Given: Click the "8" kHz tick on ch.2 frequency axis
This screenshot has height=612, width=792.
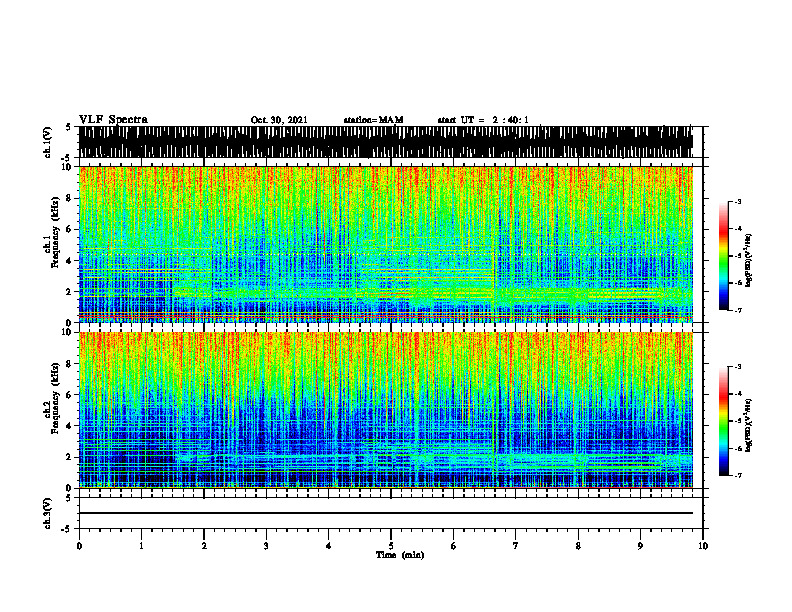Looking at the screenshot, I should point(70,364).
